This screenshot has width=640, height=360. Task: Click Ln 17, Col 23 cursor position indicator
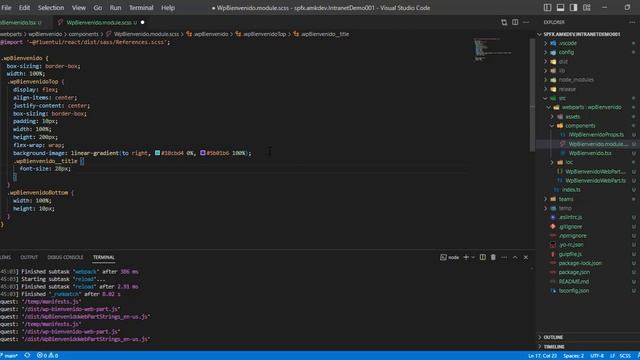(542, 356)
